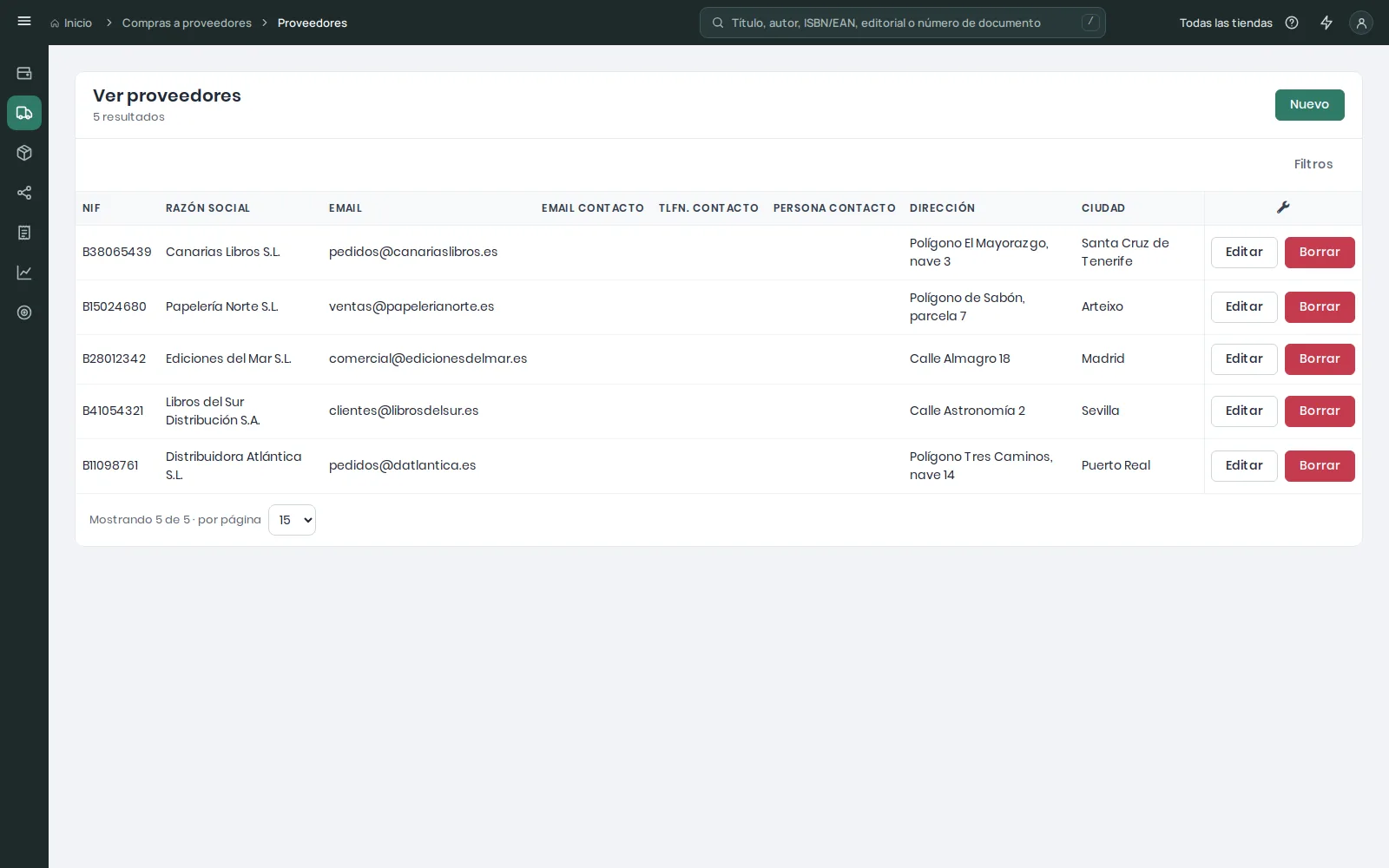Open Compras a proveedores breadcrumb

tap(187, 23)
